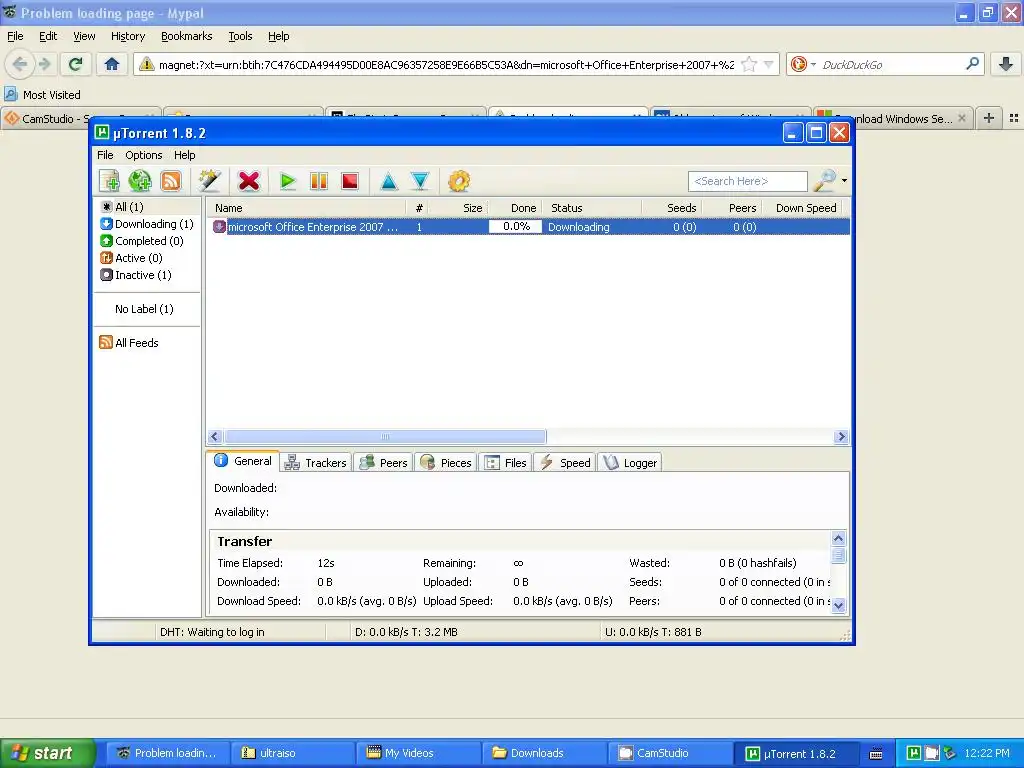Image resolution: width=1024 pixels, height=768 pixels.
Task: Click the Windows Start button
Action: point(48,753)
